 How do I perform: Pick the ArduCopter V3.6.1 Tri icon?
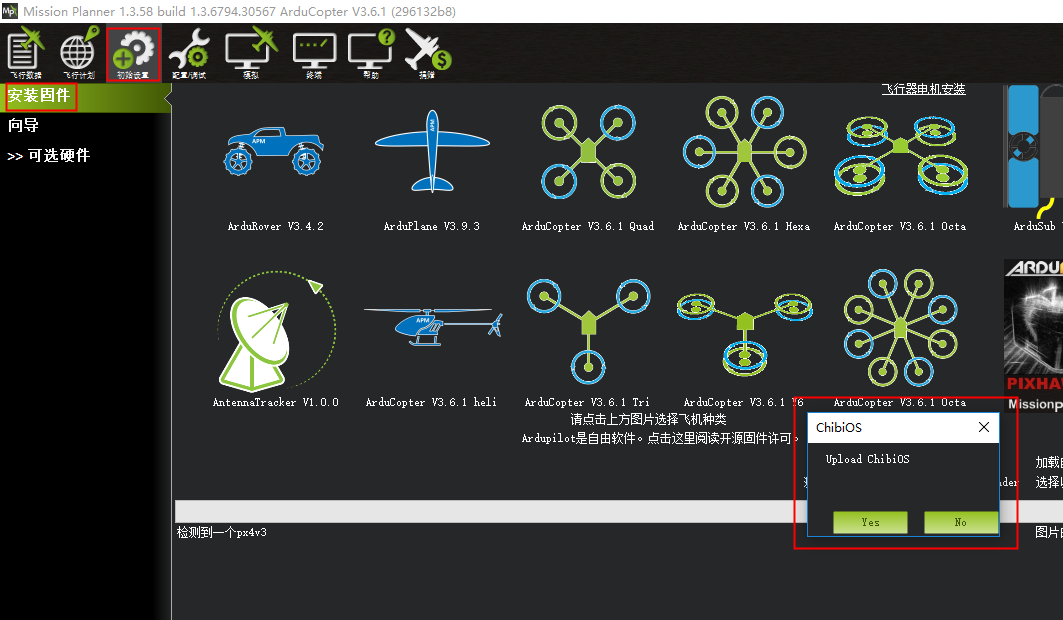(x=588, y=331)
